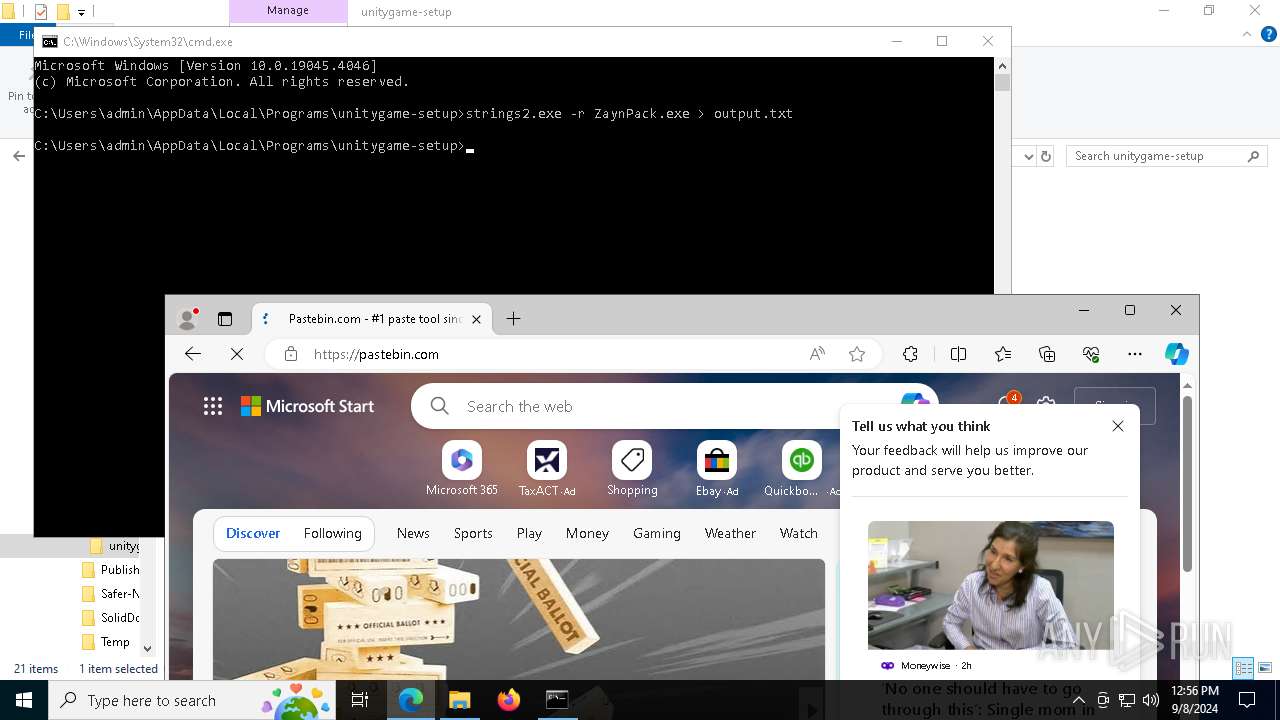Click the Microsoft Start logo
The image size is (1280, 720).
[307, 406]
